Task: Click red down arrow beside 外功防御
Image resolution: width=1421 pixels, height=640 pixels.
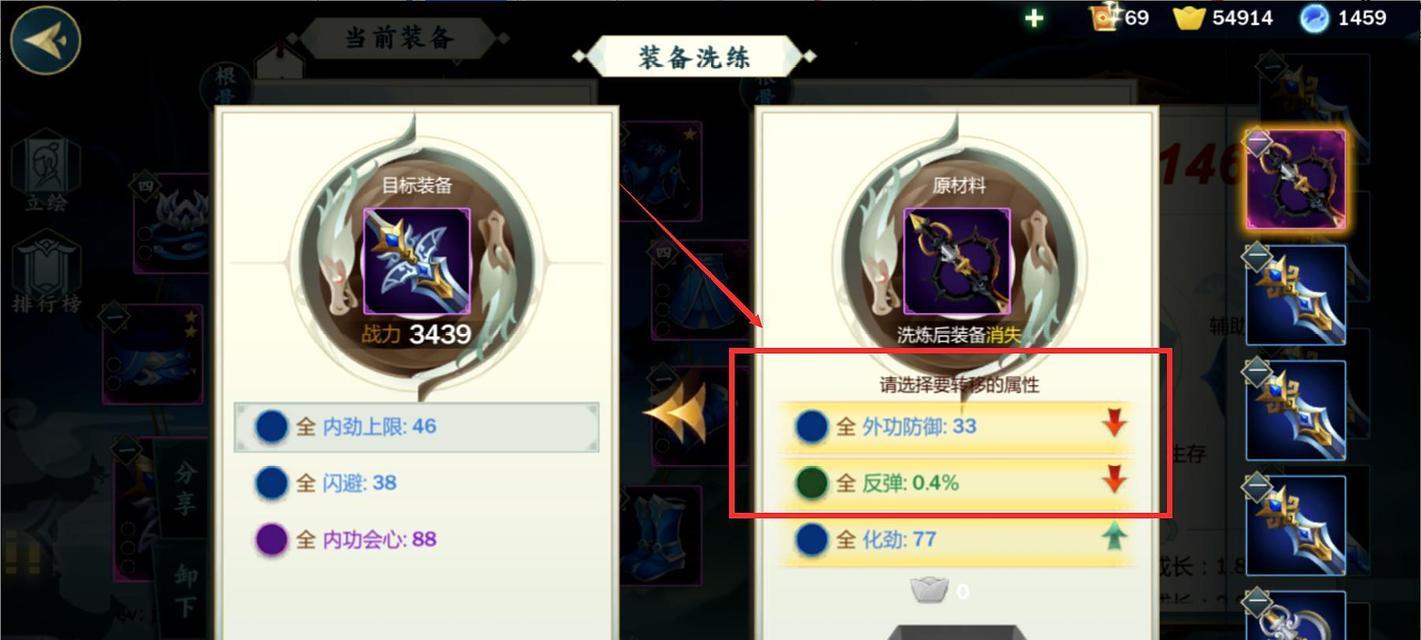Action: (x=1114, y=425)
